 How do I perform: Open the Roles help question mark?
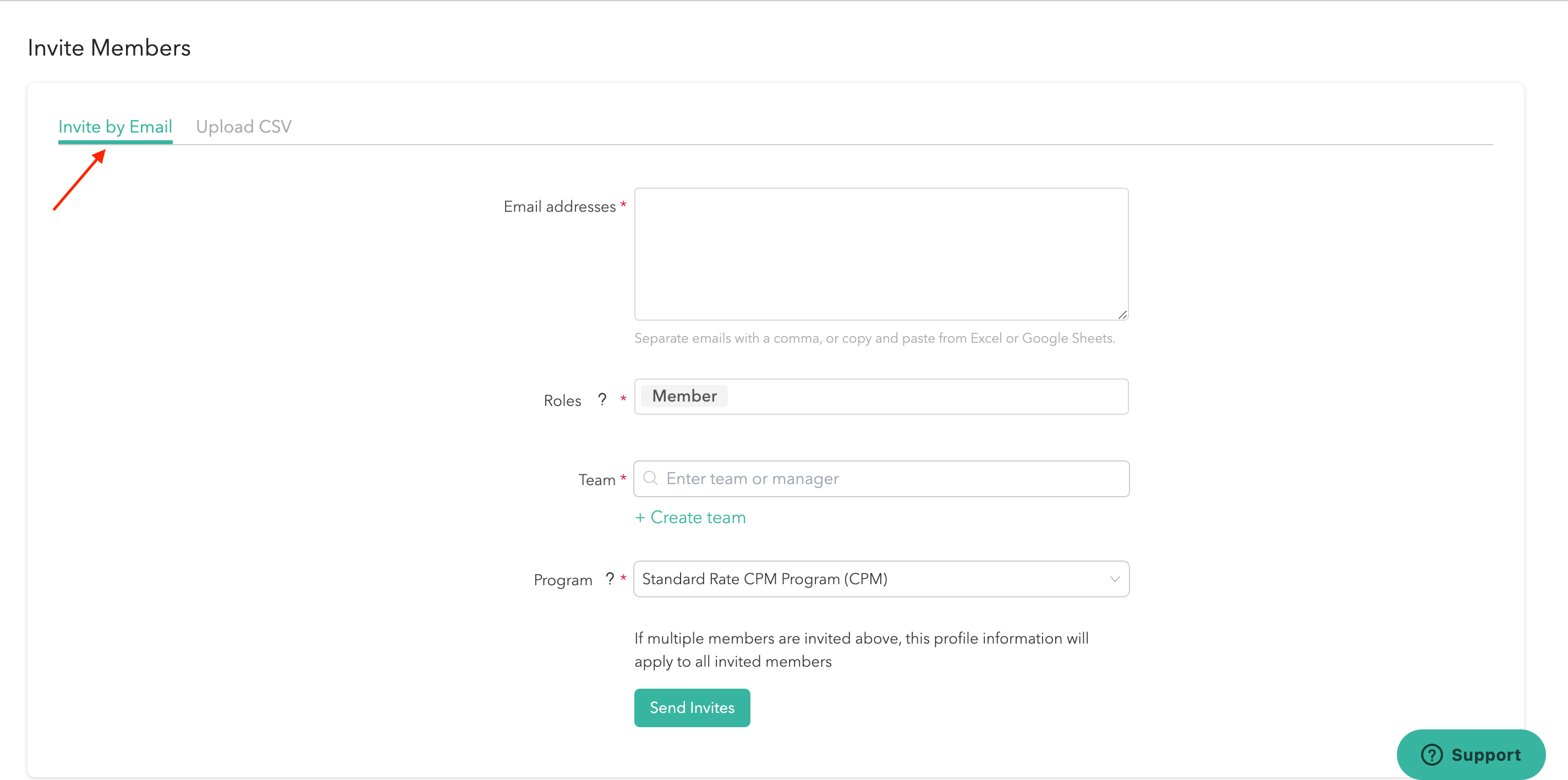(602, 399)
